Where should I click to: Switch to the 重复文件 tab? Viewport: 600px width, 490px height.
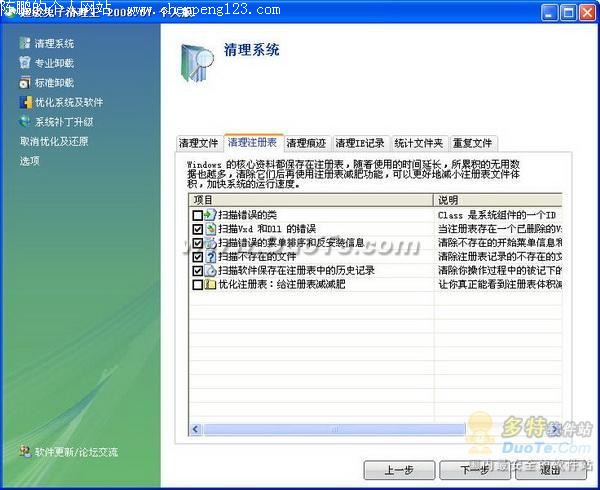pyautogui.click(x=472, y=143)
